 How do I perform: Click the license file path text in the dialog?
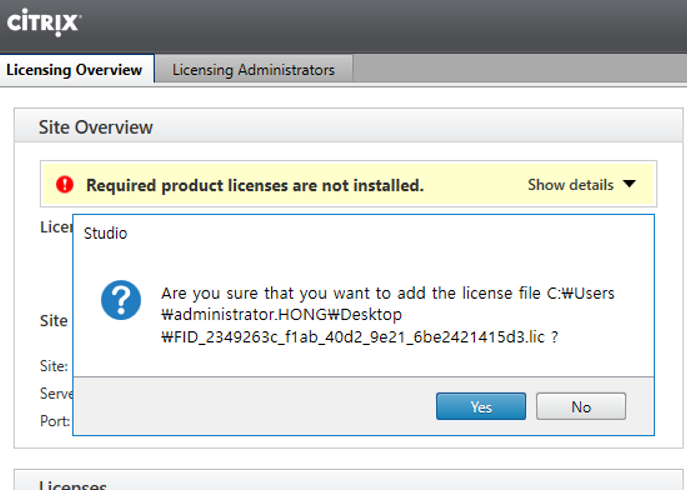pyautogui.click(x=387, y=315)
